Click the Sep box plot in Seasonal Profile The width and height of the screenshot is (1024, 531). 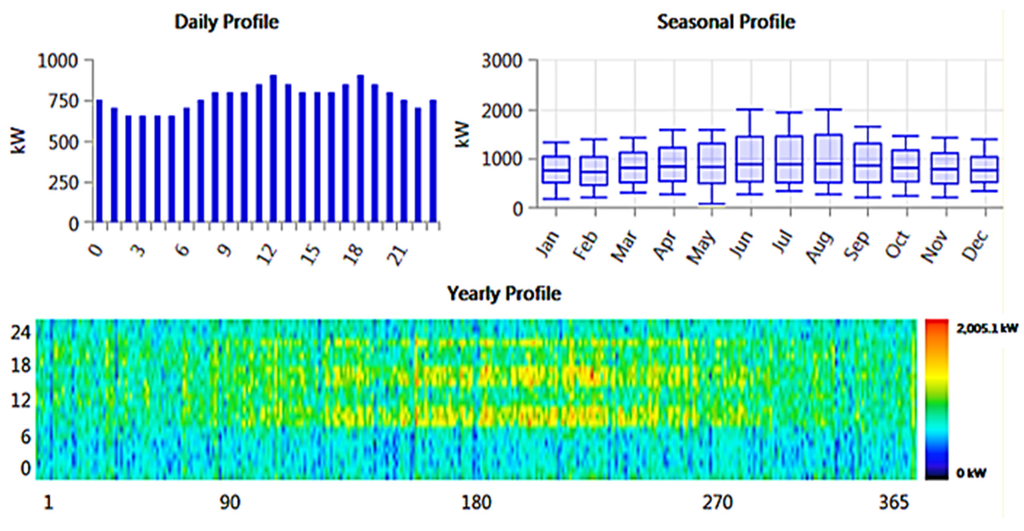[867, 162]
